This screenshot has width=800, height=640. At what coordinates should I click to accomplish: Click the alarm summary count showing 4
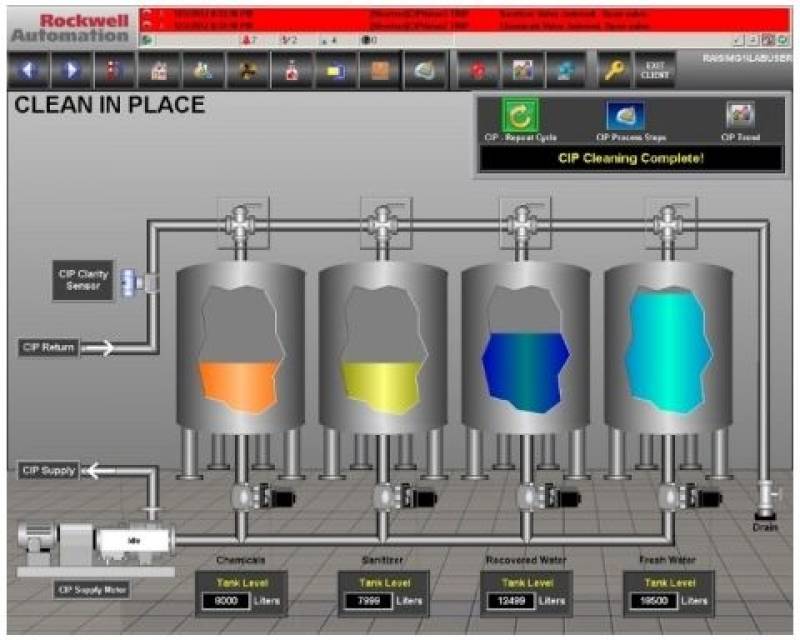point(328,40)
